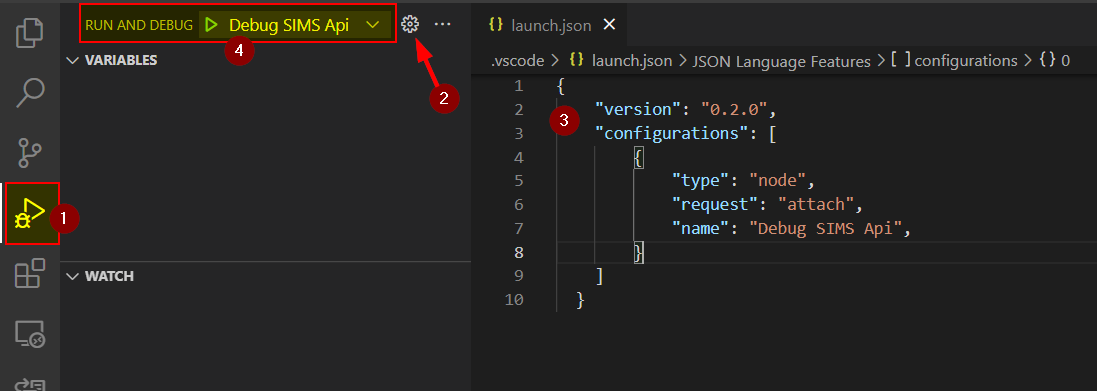Click the JSON Language Features breadcrumb
The width and height of the screenshot is (1097, 391).
(x=781, y=61)
